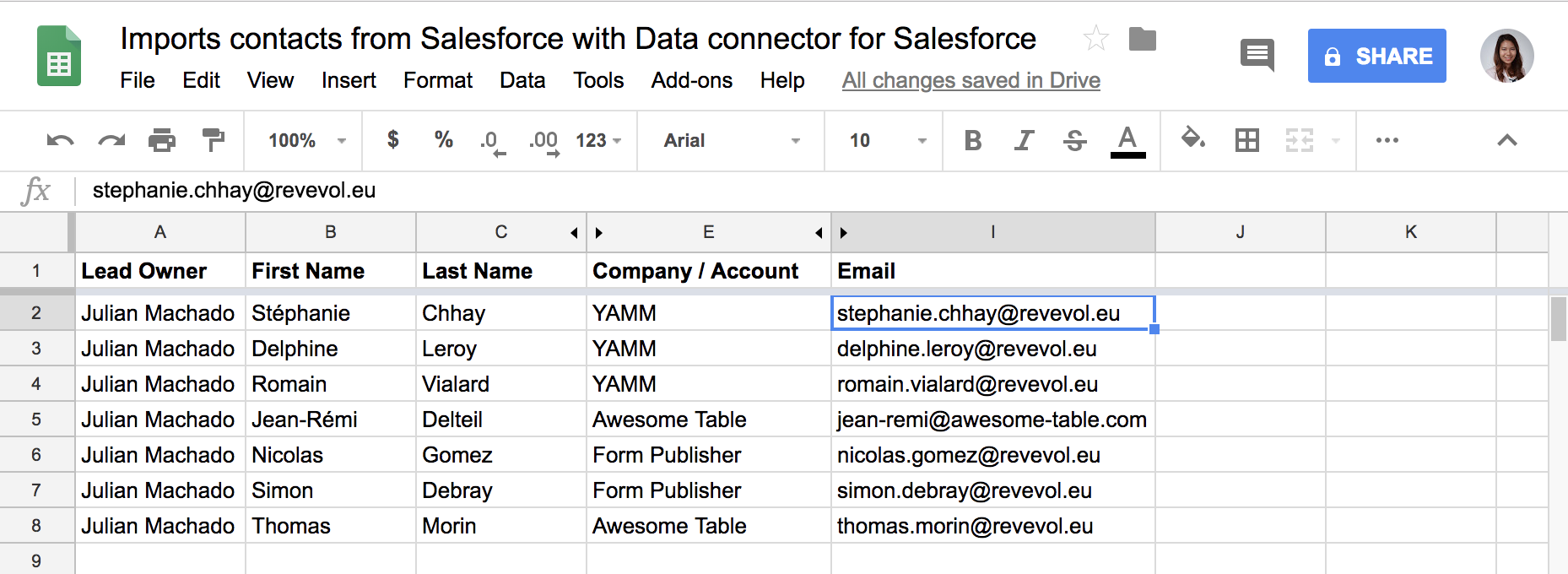Open the Add-ons menu
Image resolution: width=1568 pixels, height=574 pixels.
(x=692, y=80)
